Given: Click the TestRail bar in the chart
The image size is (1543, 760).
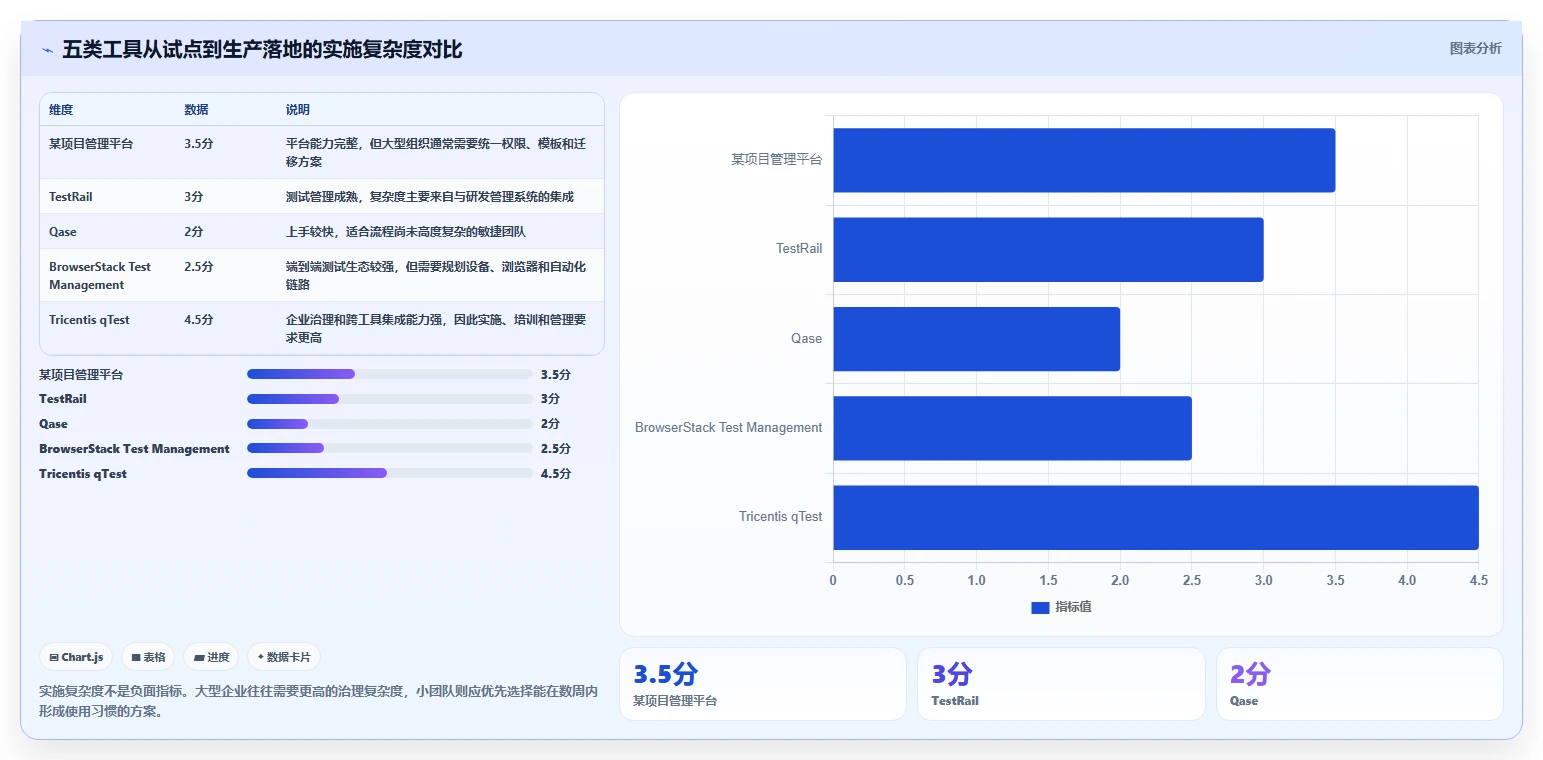Looking at the screenshot, I should 1048,249.
